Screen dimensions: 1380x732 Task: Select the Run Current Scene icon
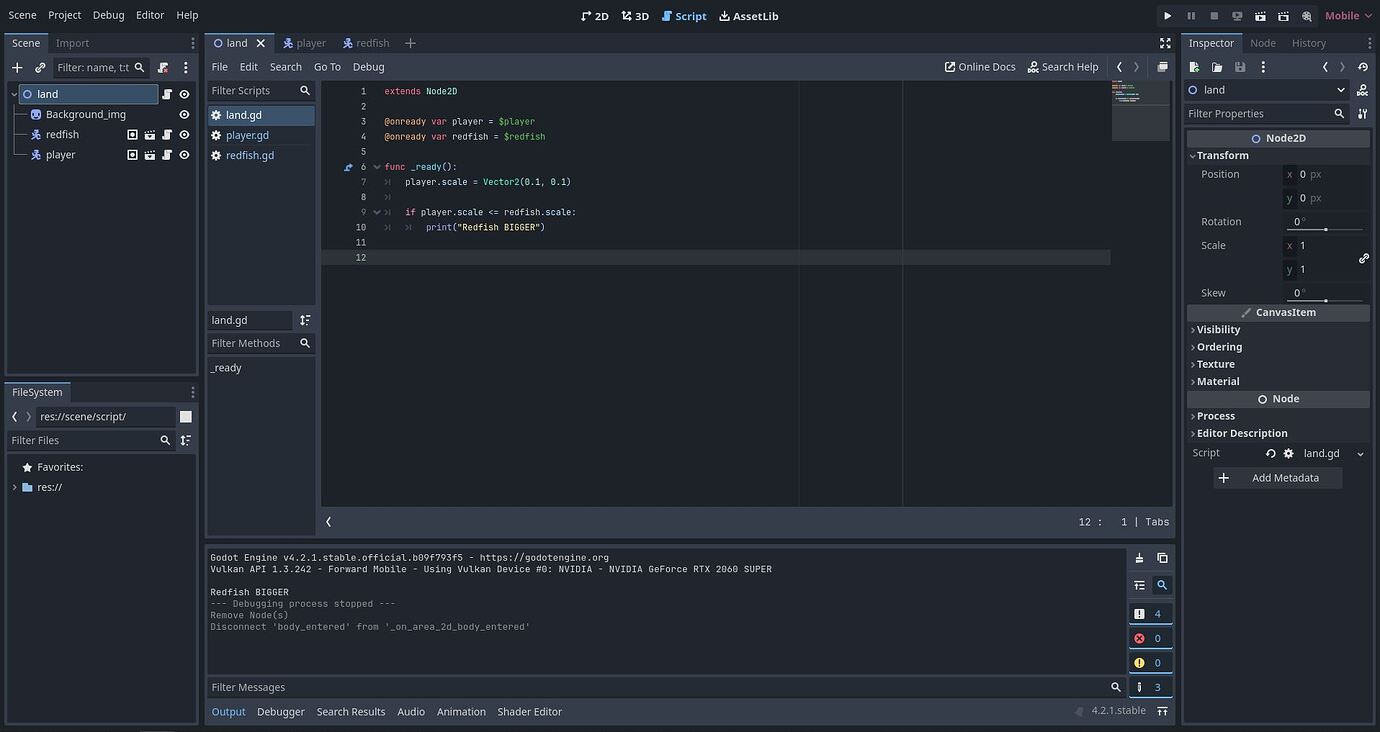(x=1259, y=15)
